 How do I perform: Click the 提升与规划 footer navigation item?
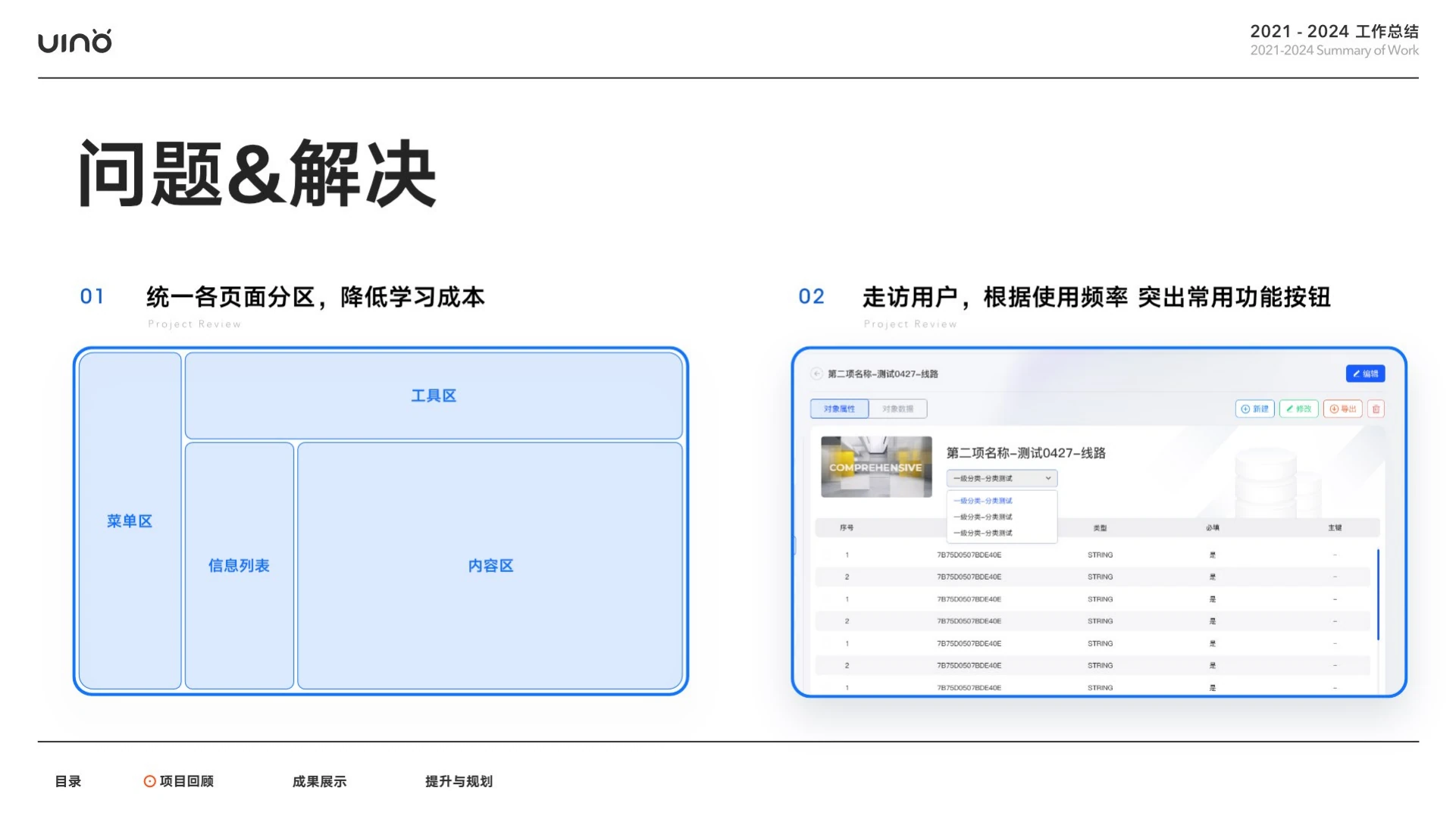tap(459, 781)
